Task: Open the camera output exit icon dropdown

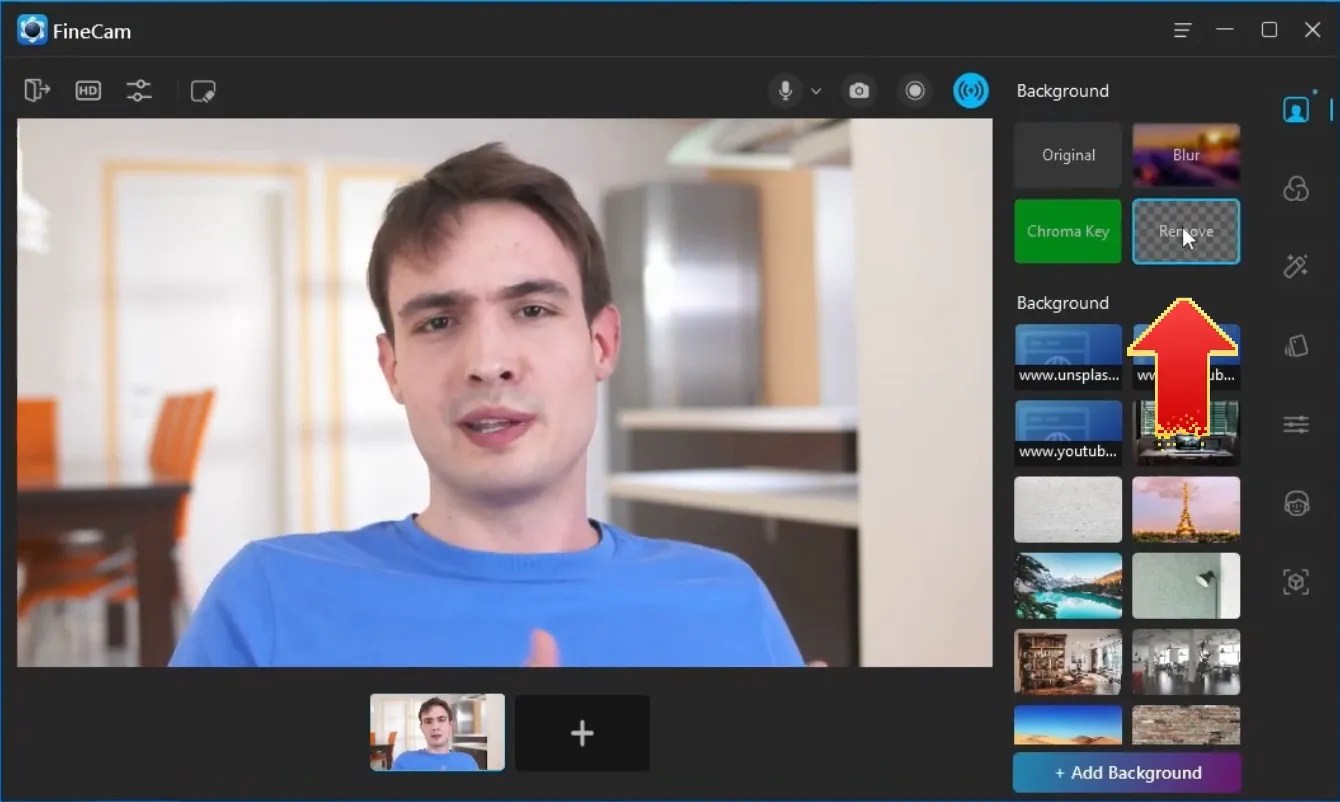Action: [37, 91]
